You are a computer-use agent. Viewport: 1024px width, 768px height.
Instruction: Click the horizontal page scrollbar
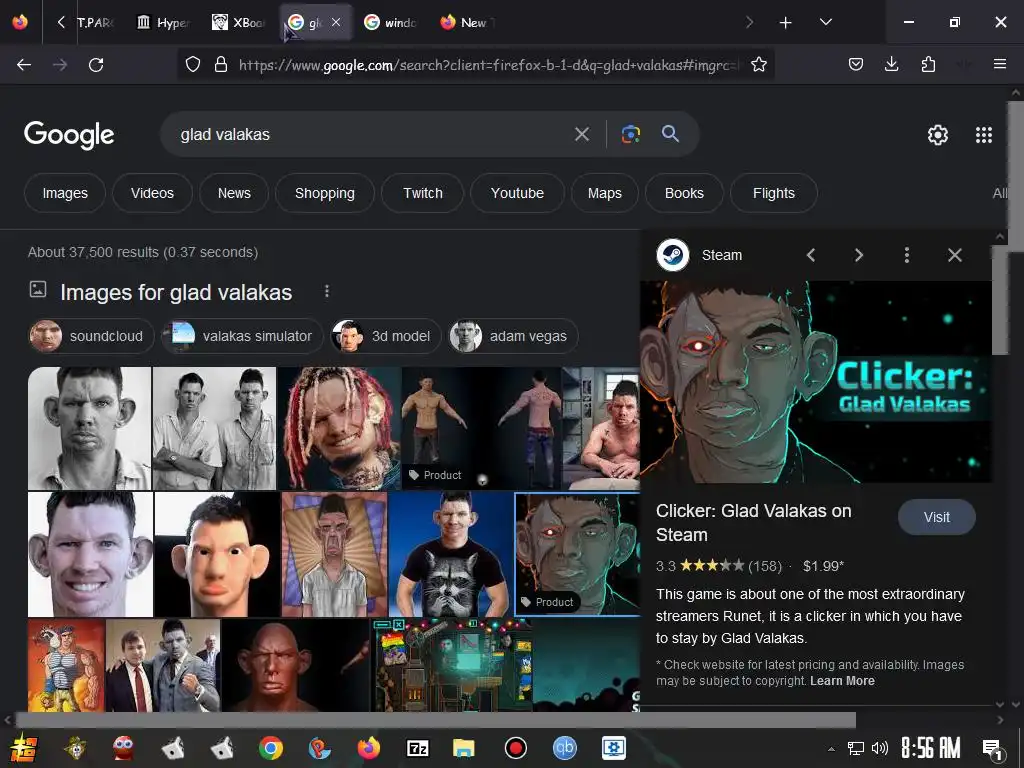435,720
